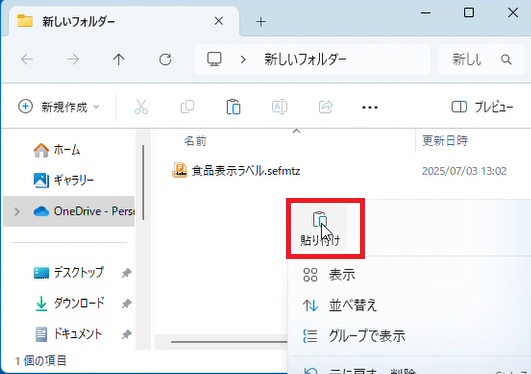Open ドキュメント in quick access
Screen dimensions: 531x374
(x=68, y=334)
